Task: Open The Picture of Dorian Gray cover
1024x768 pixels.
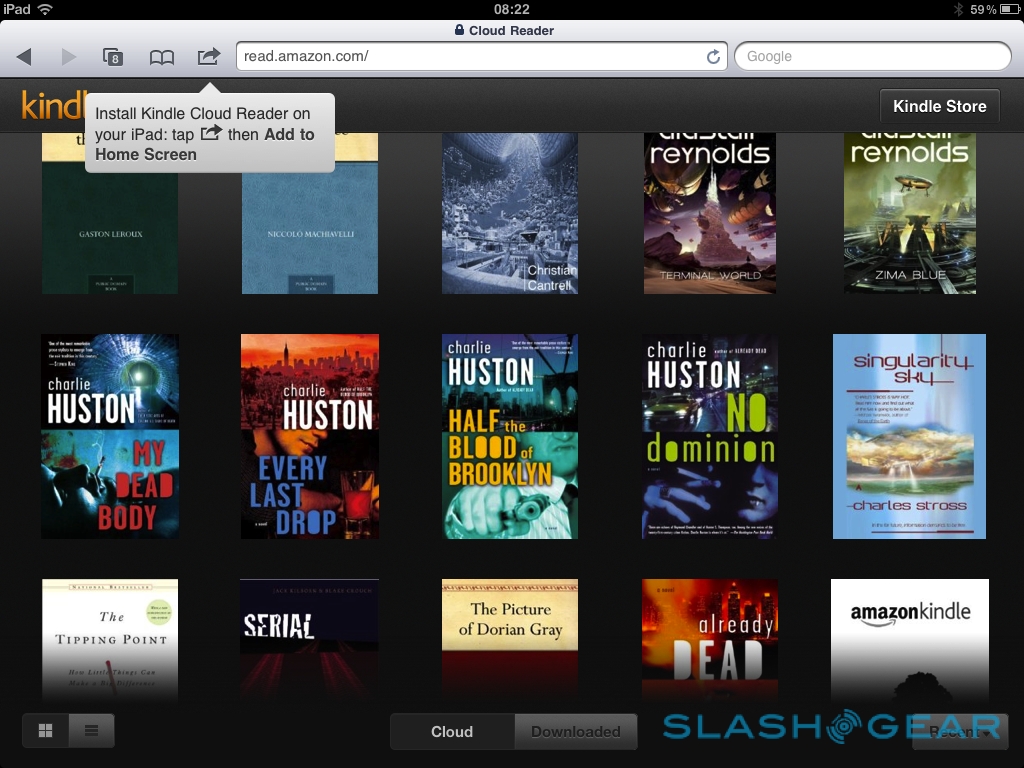Action: click(509, 641)
